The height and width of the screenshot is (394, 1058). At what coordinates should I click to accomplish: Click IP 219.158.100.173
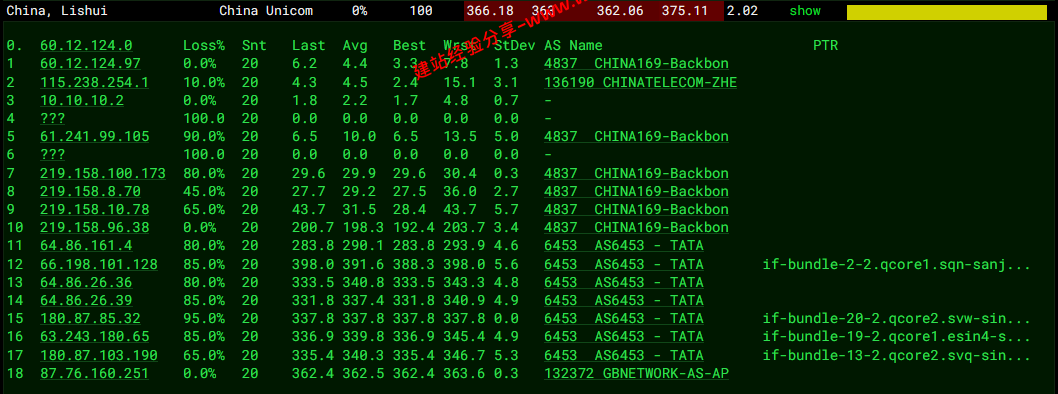click(103, 173)
